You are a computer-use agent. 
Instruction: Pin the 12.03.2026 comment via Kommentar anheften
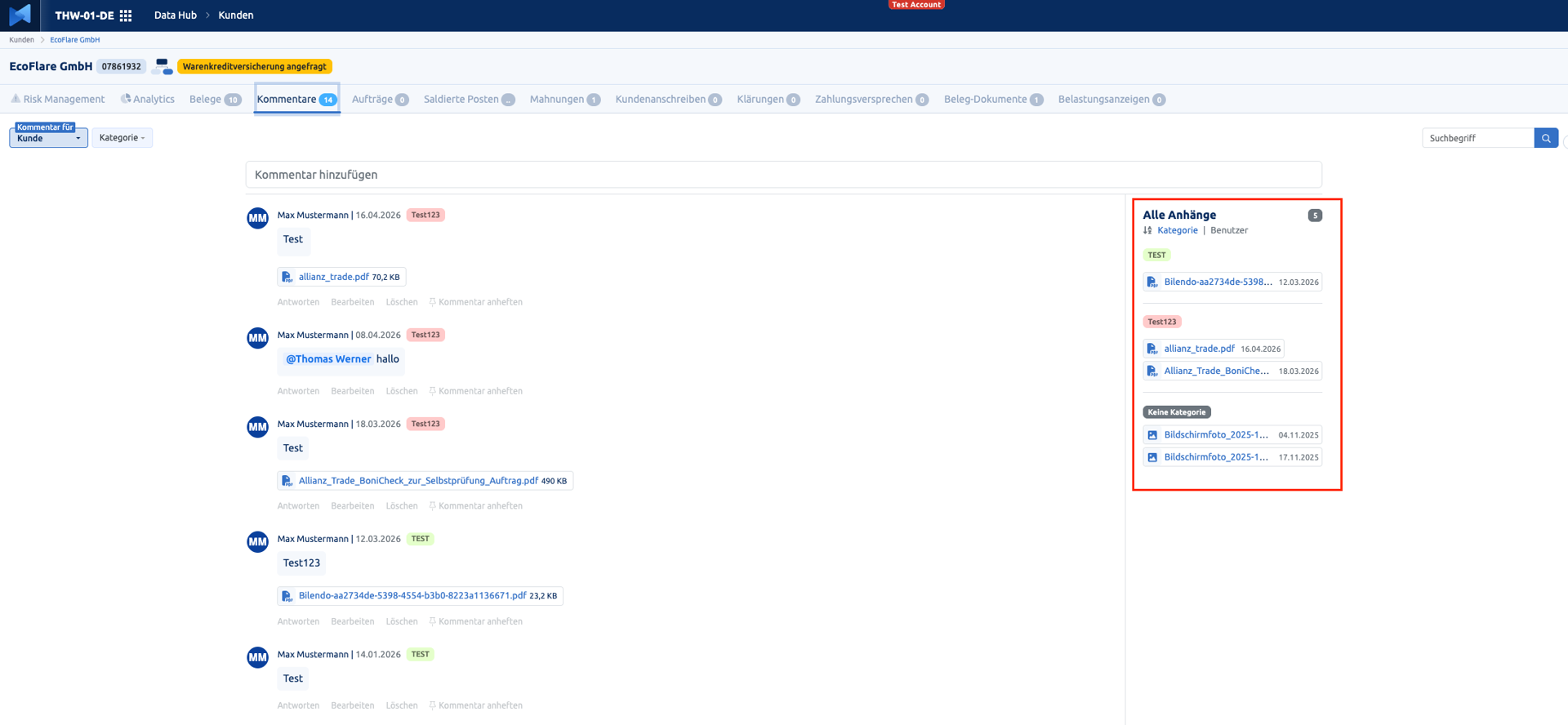click(476, 622)
